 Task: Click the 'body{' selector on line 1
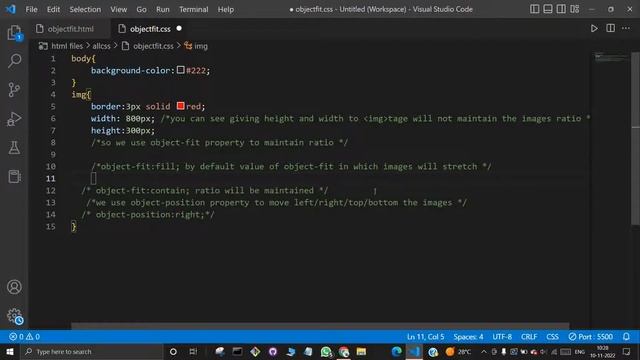click(83, 58)
